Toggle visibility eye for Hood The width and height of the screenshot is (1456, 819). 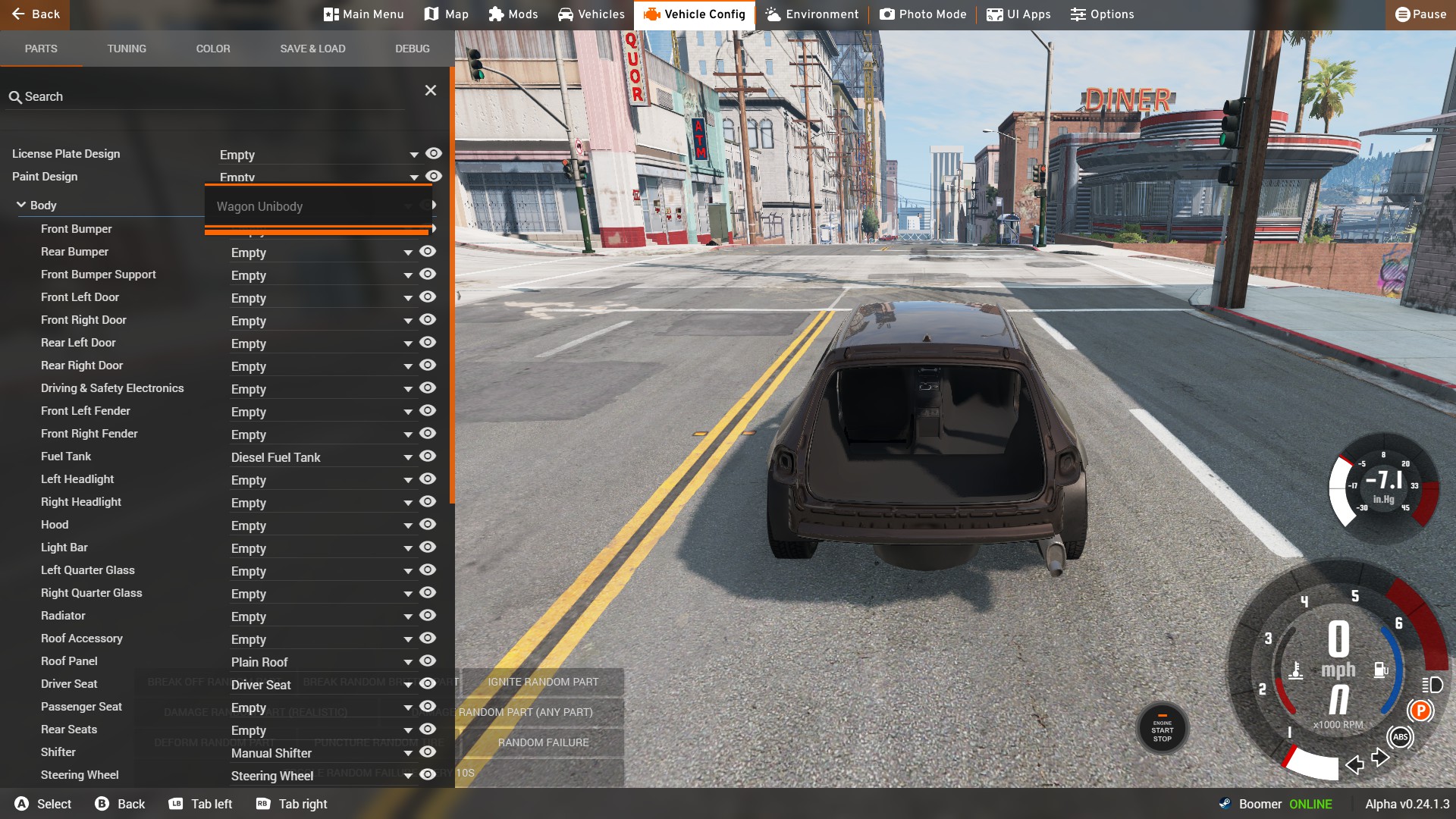[x=428, y=525]
